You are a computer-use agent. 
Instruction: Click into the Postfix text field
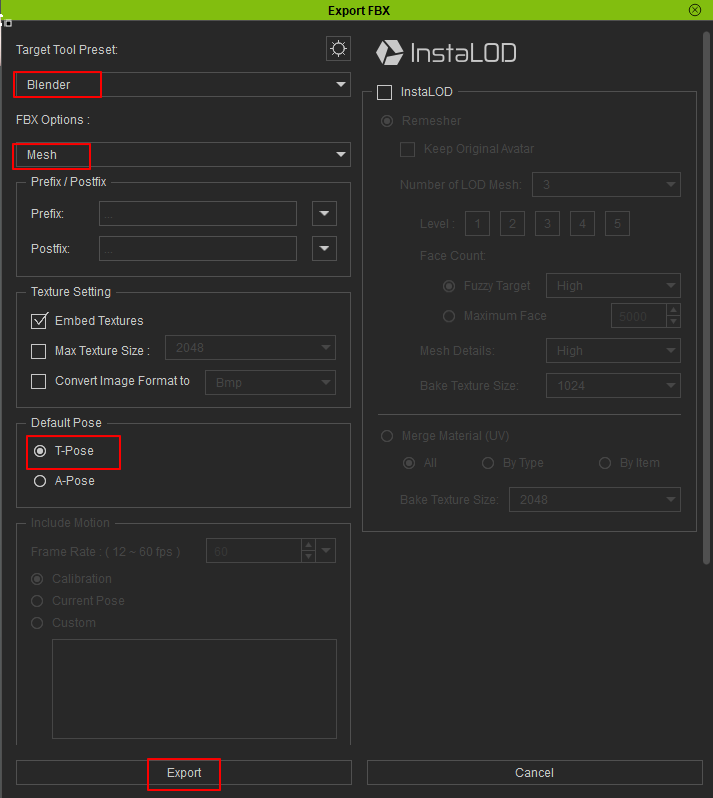[198, 248]
